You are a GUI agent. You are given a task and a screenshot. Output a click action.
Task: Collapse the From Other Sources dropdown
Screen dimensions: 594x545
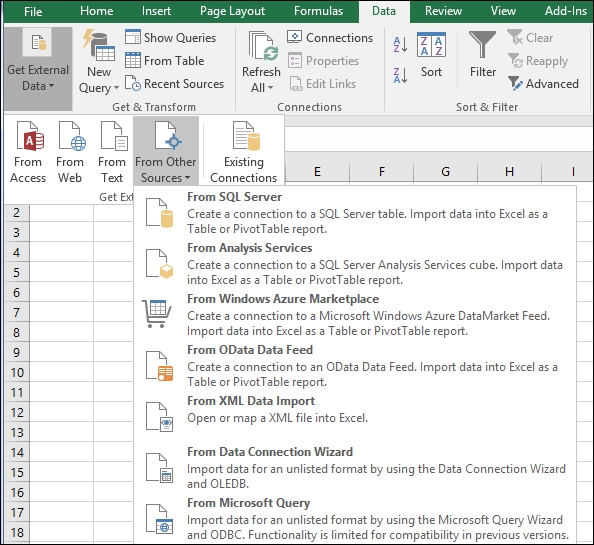pyautogui.click(x=166, y=151)
